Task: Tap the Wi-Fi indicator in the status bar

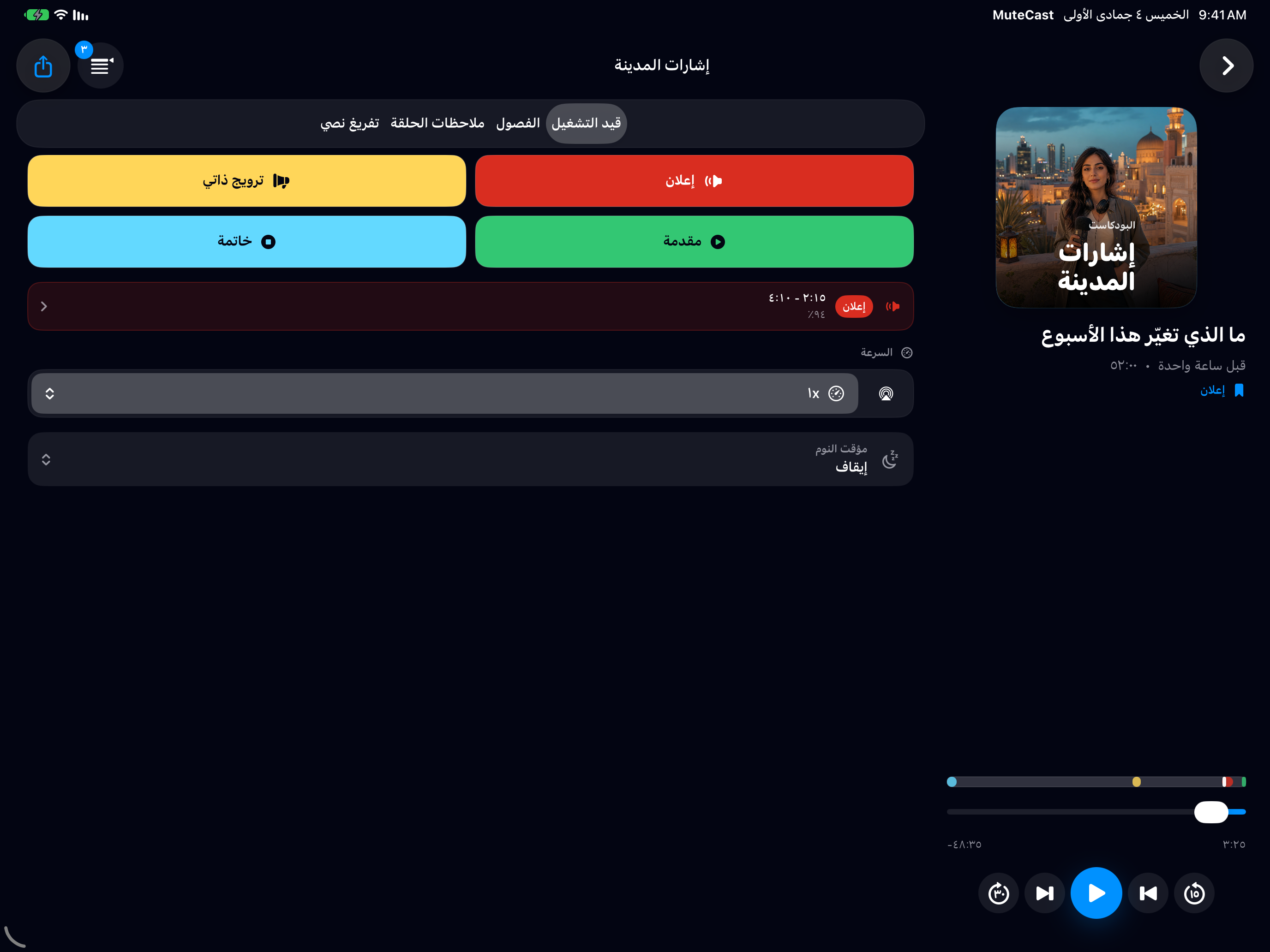Action: click(61, 15)
